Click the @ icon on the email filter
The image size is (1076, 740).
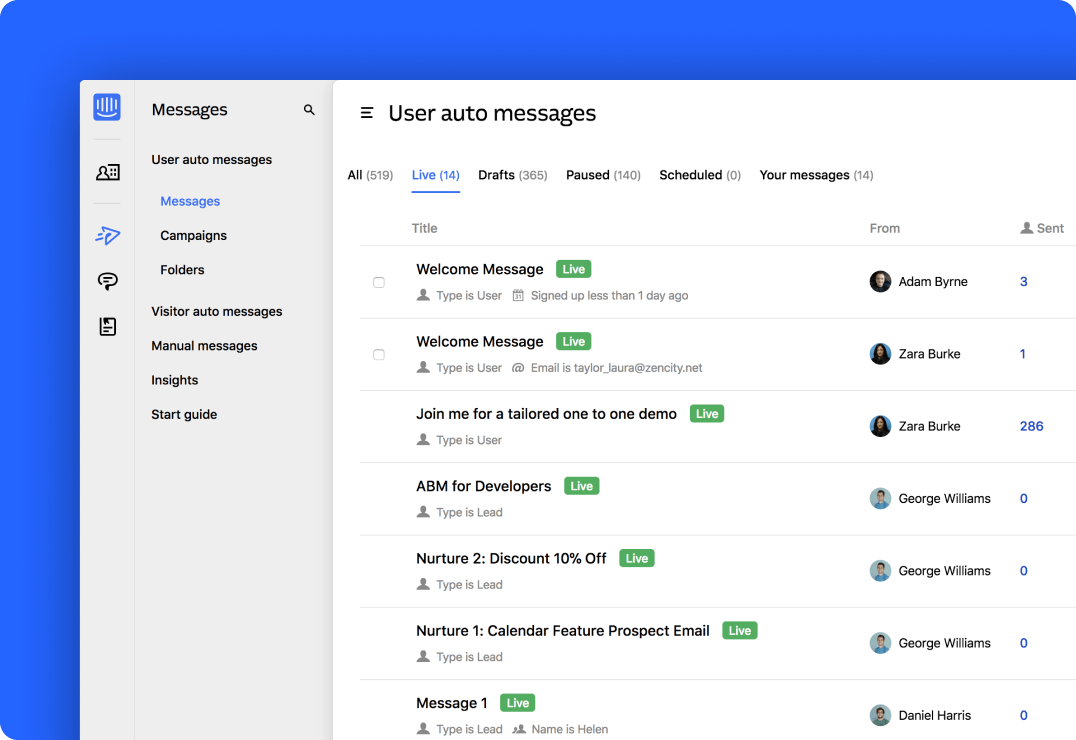[520, 367]
